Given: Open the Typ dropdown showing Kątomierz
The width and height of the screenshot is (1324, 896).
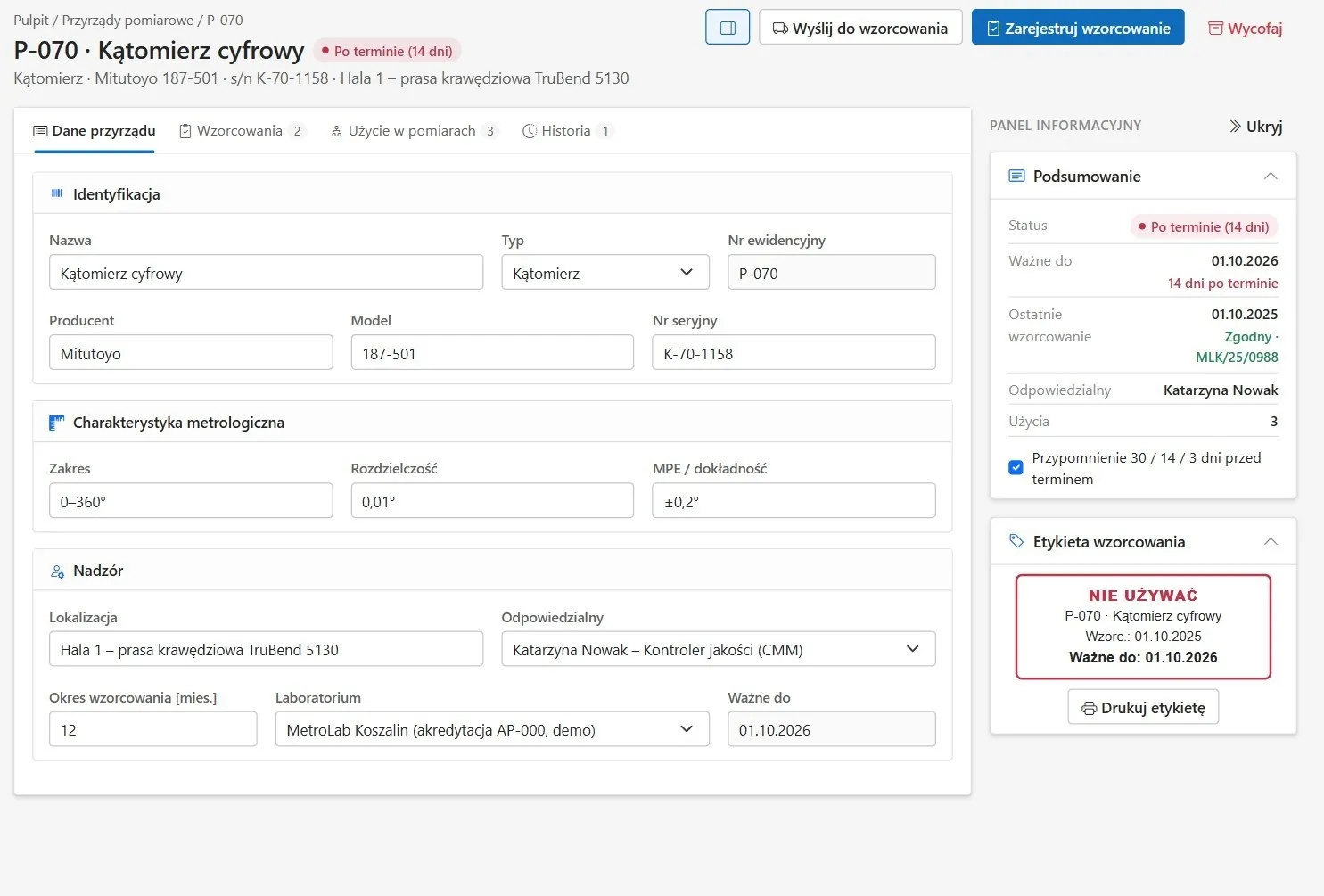Looking at the screenshot, I should point(605,273).
